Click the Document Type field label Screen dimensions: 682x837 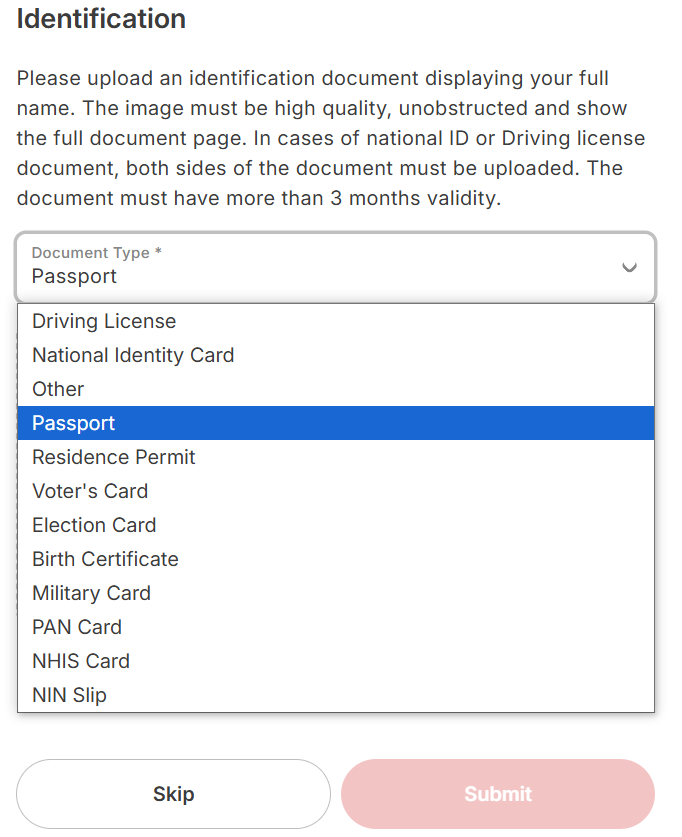coord(91,253)
